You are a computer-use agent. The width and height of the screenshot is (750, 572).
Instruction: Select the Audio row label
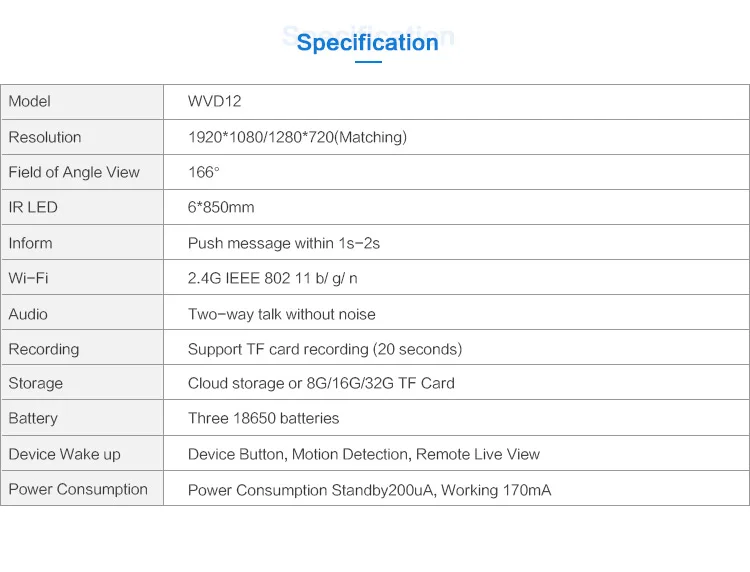28,314
